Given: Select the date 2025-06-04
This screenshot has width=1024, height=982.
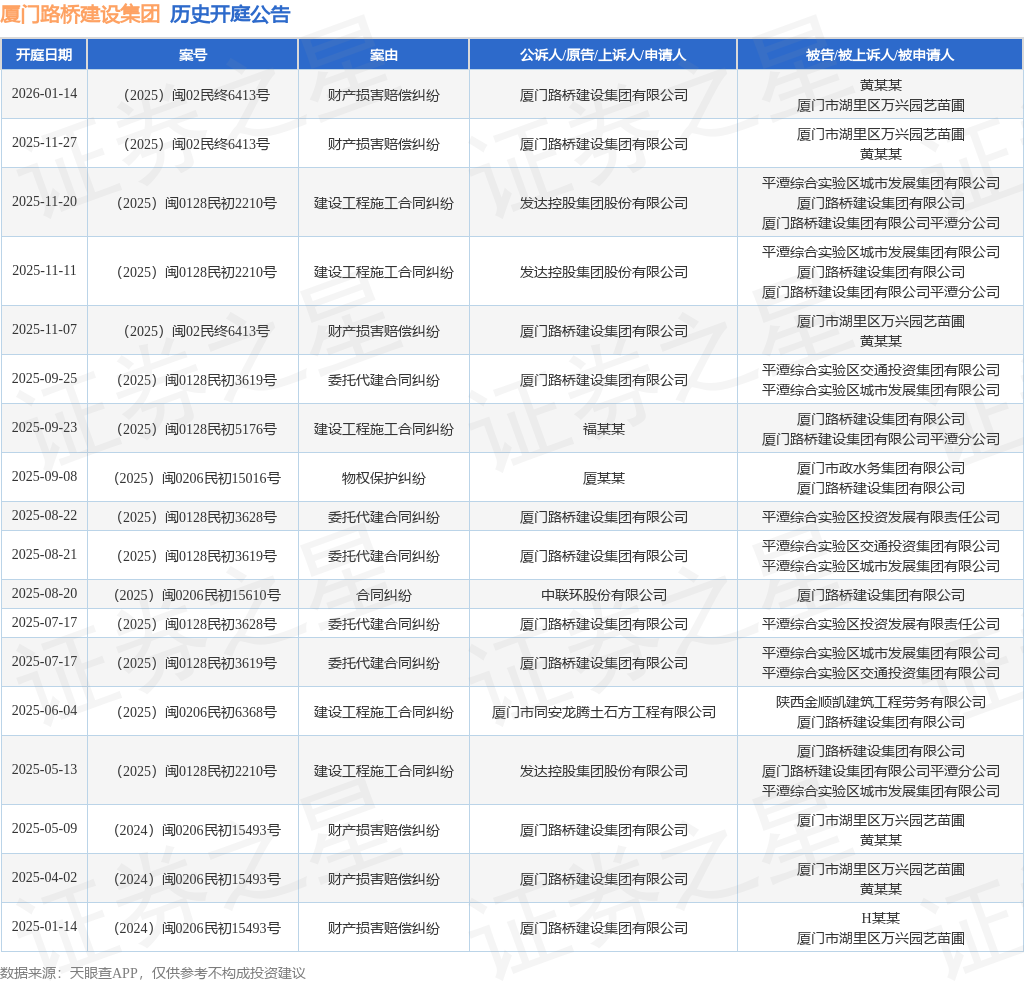Looking at the screenshot, I should tap(44, 710).
